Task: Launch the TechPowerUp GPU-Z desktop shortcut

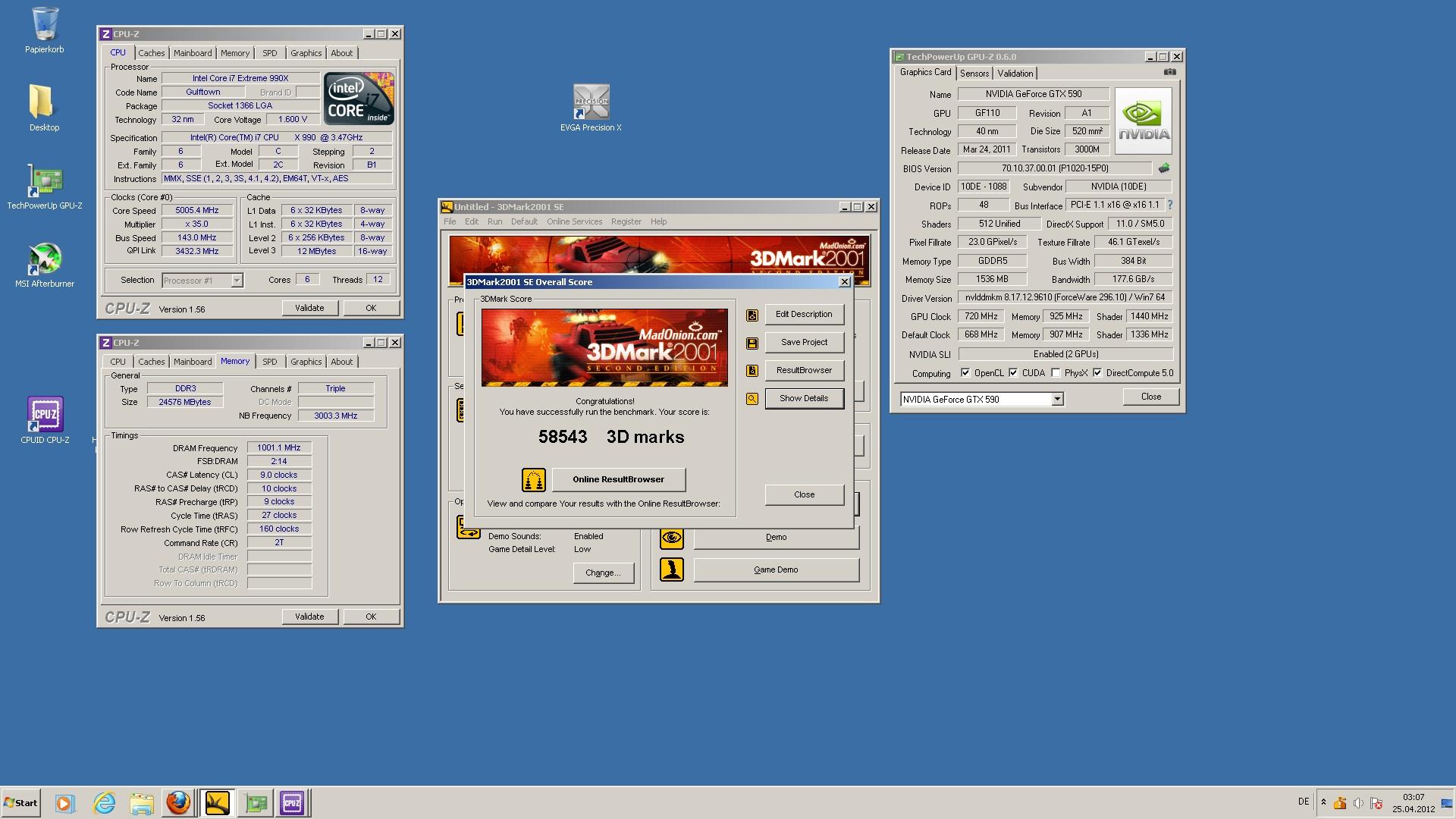Action: (x=45, y=187)
